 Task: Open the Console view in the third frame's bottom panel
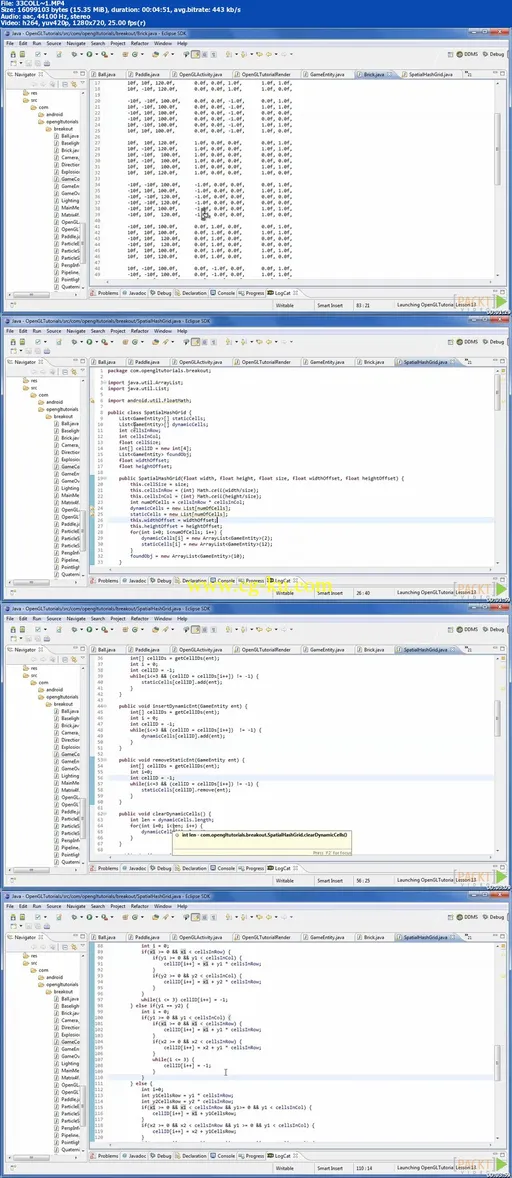tap(223, 868)
